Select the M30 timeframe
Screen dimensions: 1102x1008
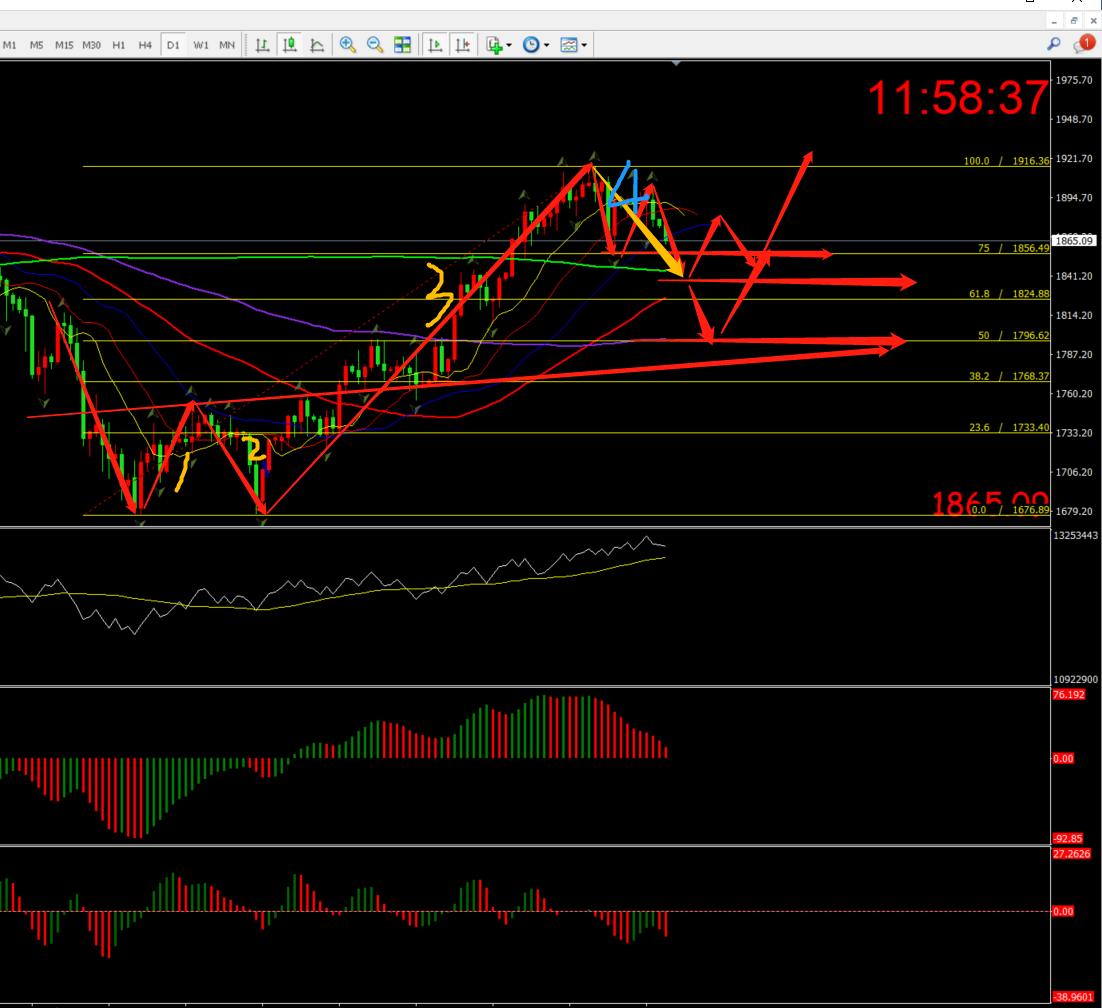tap(91, 45)
